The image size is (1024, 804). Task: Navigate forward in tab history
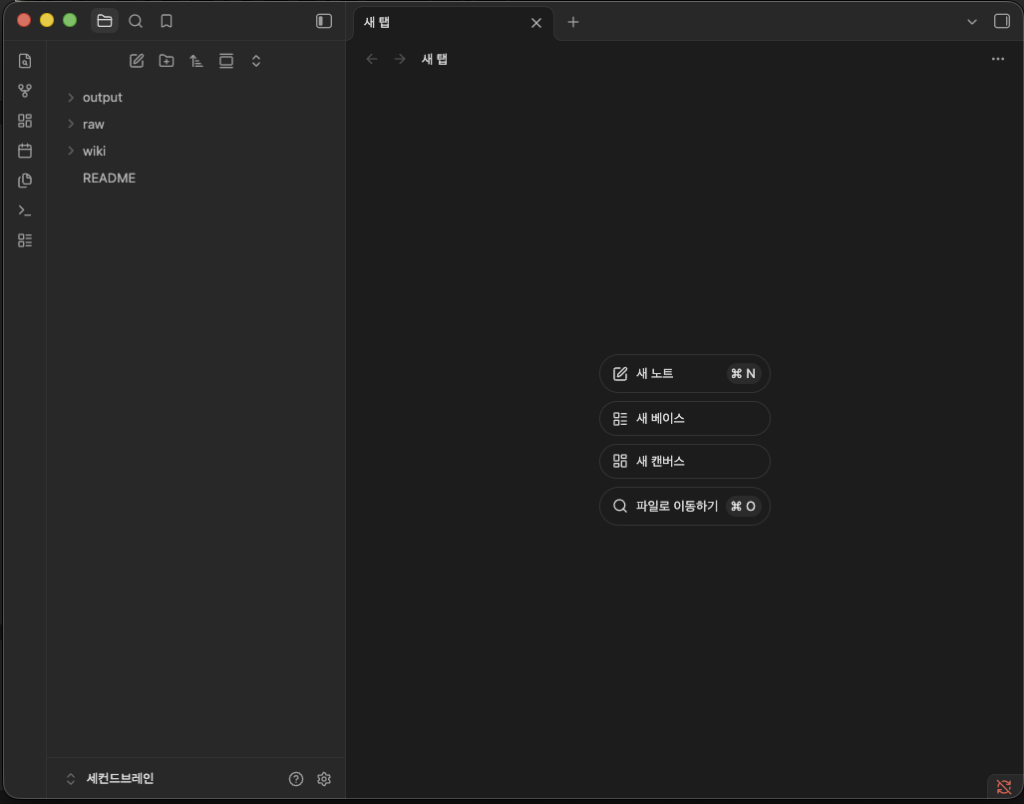point(400,59)
